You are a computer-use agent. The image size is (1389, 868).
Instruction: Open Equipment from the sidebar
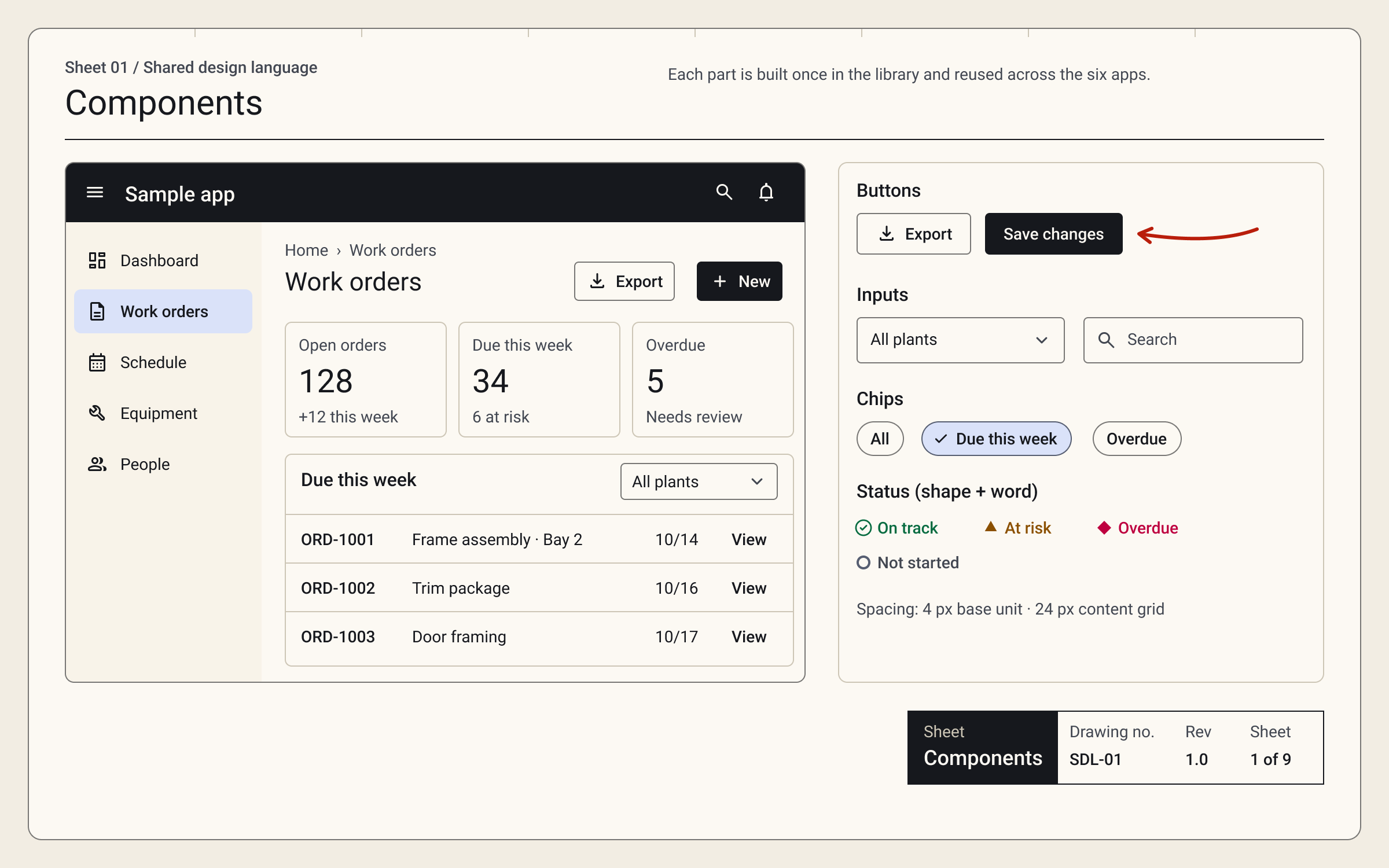[163, 413]
